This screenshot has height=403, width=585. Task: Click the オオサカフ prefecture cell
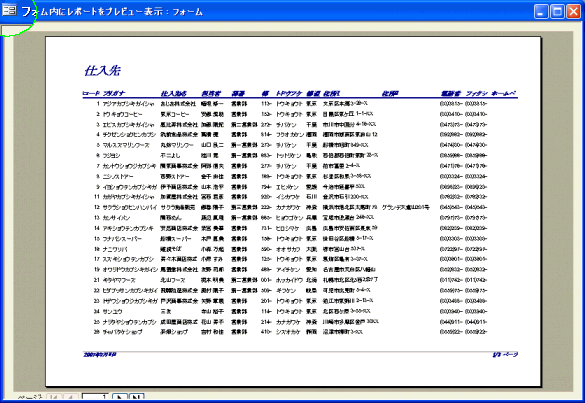(288, 249)
